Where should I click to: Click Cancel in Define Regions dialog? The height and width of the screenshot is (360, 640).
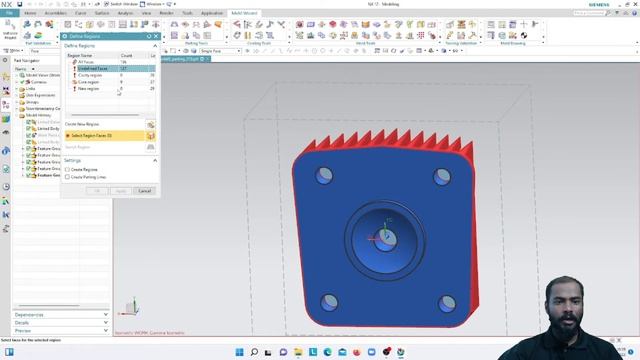[x=144, y=191]
